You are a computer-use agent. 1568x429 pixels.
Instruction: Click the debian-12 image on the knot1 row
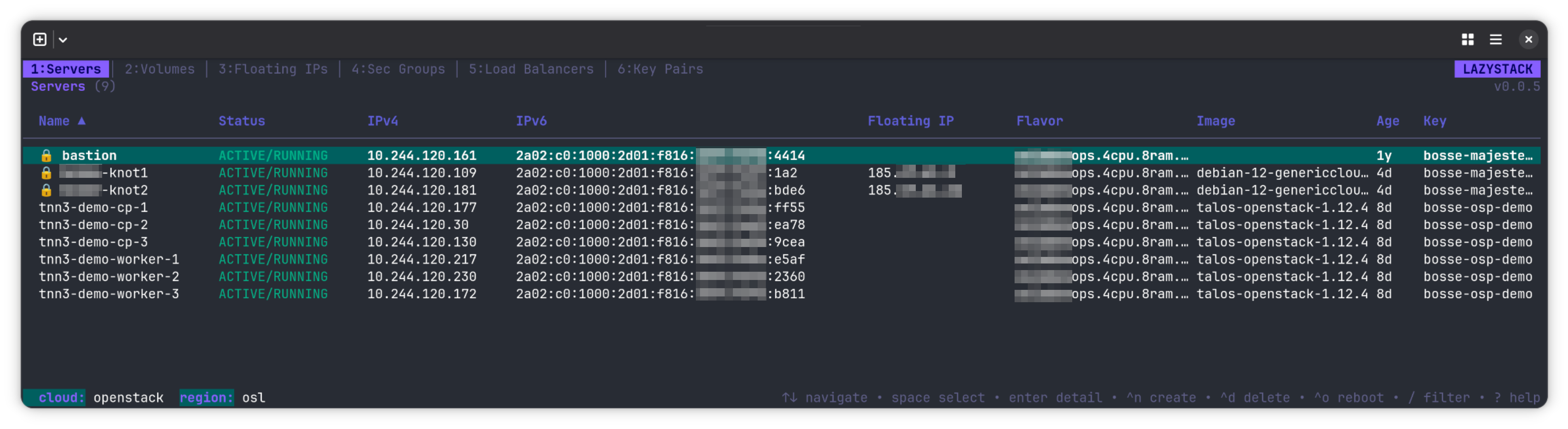click(1282, 173)
